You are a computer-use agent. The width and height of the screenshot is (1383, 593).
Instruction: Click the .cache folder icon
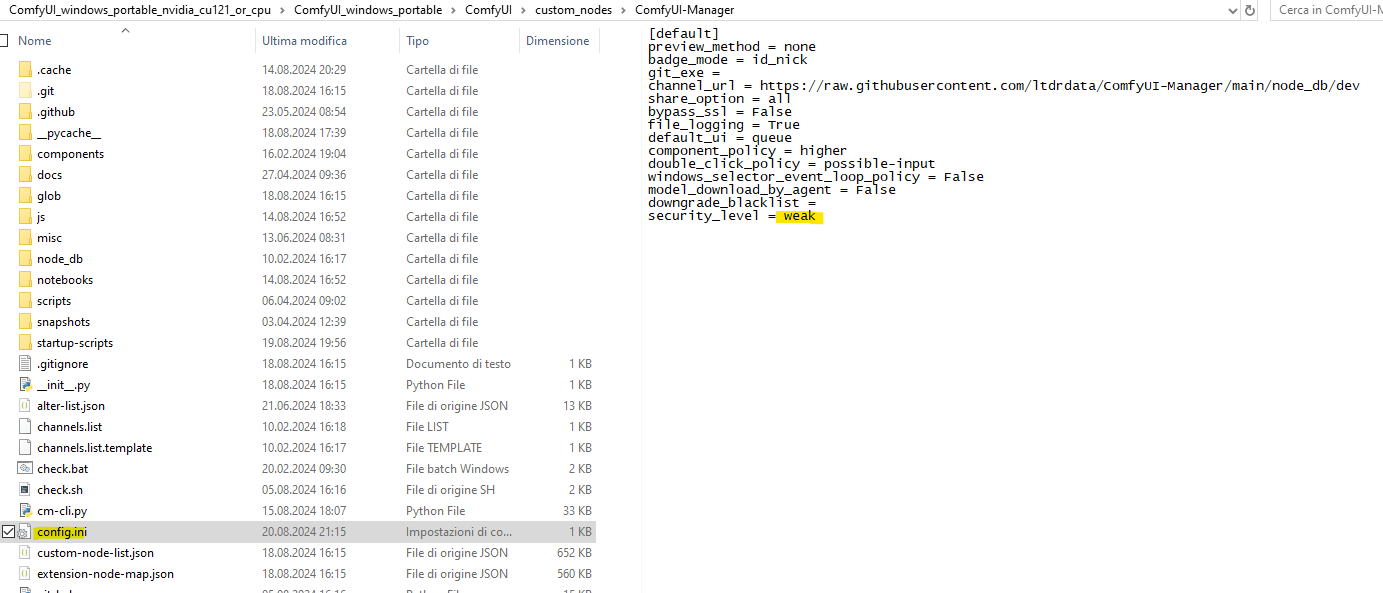click(25, 70)
